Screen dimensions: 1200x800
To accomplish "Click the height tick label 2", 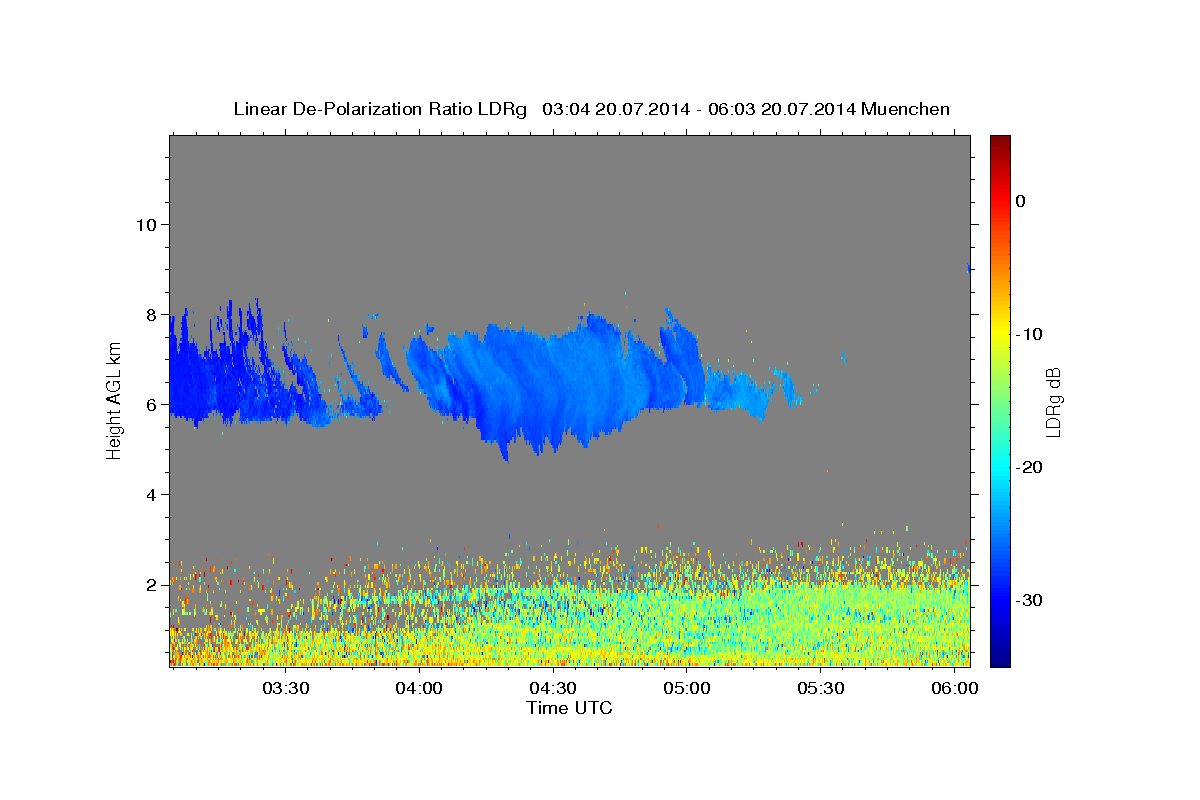I will (152, 585).
